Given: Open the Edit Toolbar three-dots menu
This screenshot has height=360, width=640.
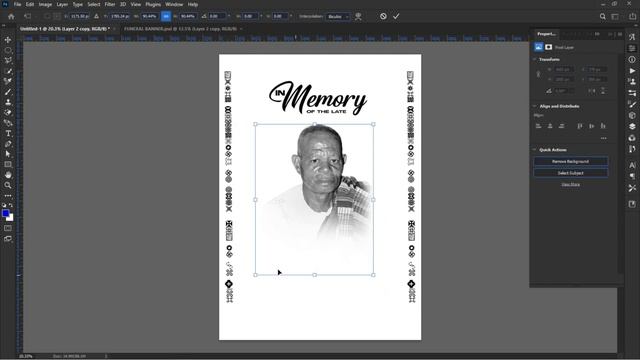Looking at the screenshot, I should (x=8, y=196).
